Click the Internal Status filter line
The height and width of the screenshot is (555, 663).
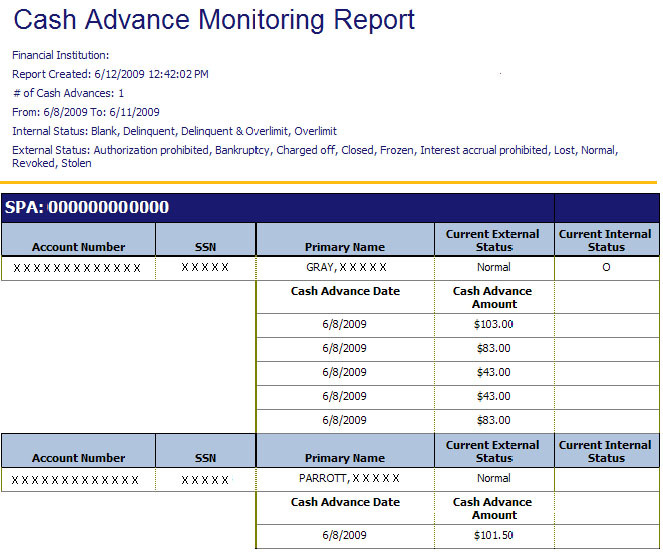click(174, 131)
